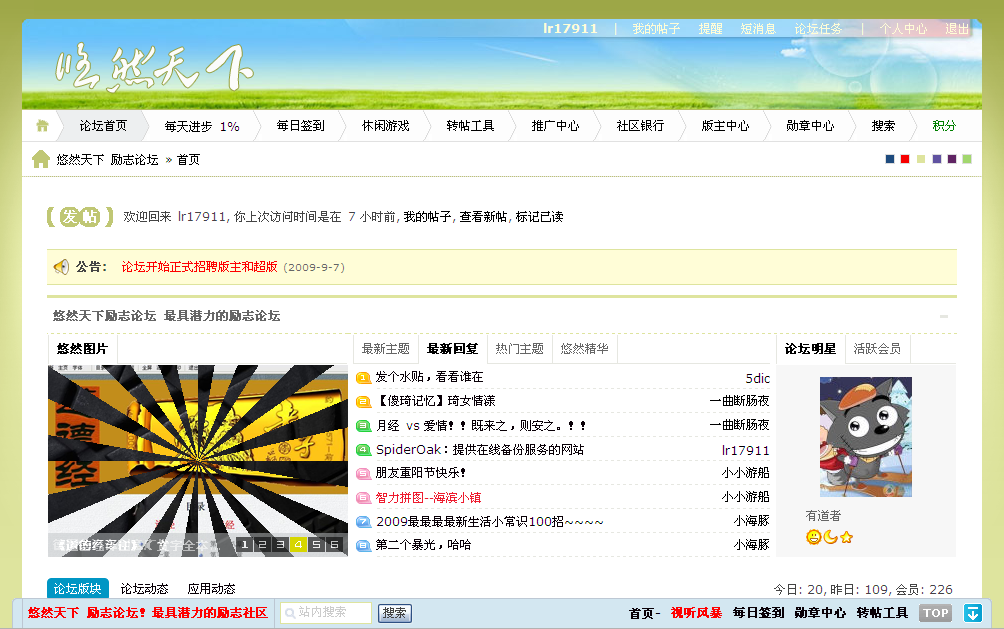Click the forum star wolf avatar
The height and width of the screenshot is (629, 1004).
click(x=865, y=437)
